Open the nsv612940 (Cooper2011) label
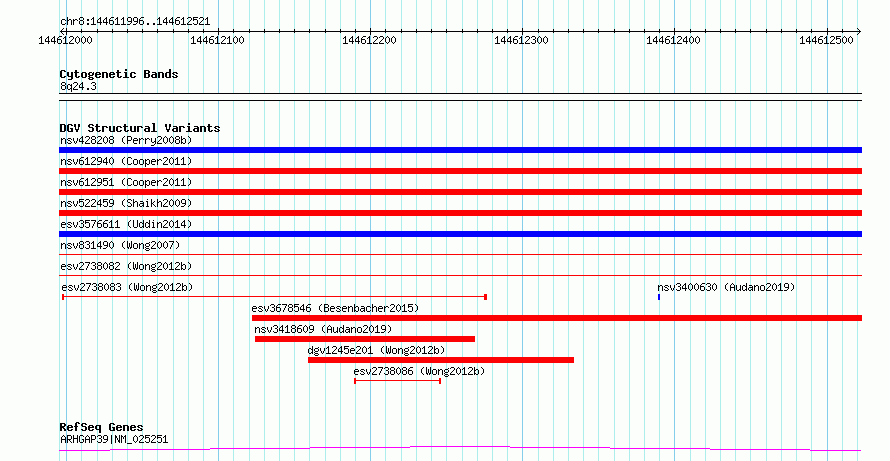 coord(126,161)
